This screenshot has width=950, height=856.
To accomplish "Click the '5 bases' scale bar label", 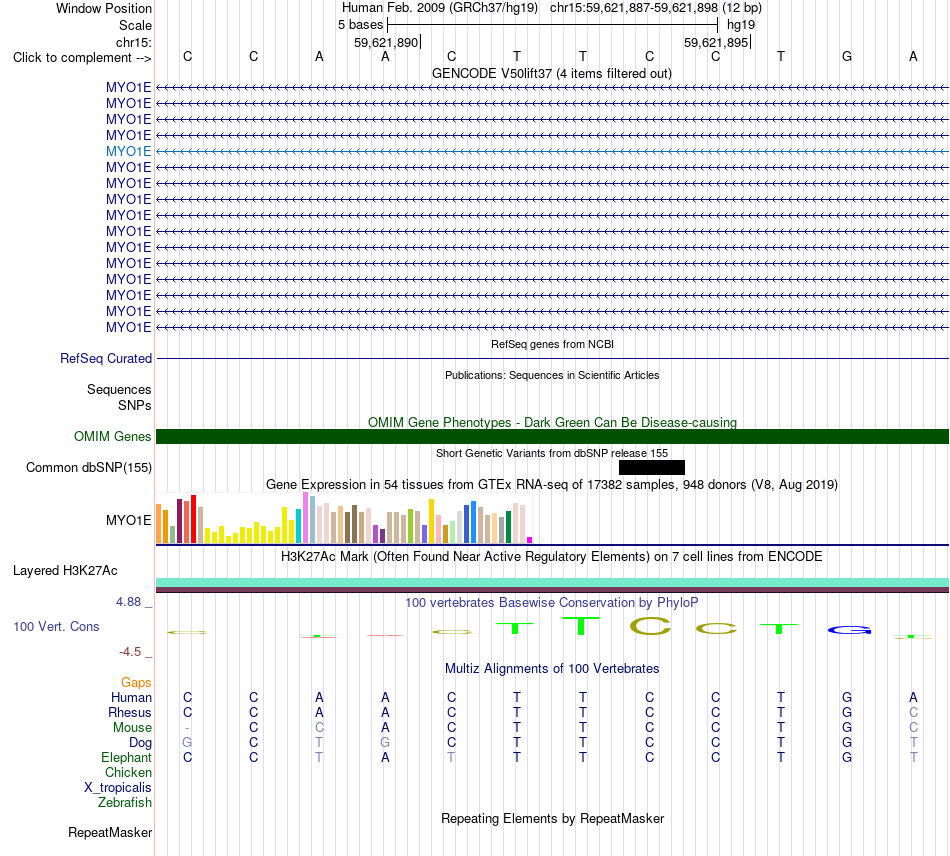I will point(360,25).
